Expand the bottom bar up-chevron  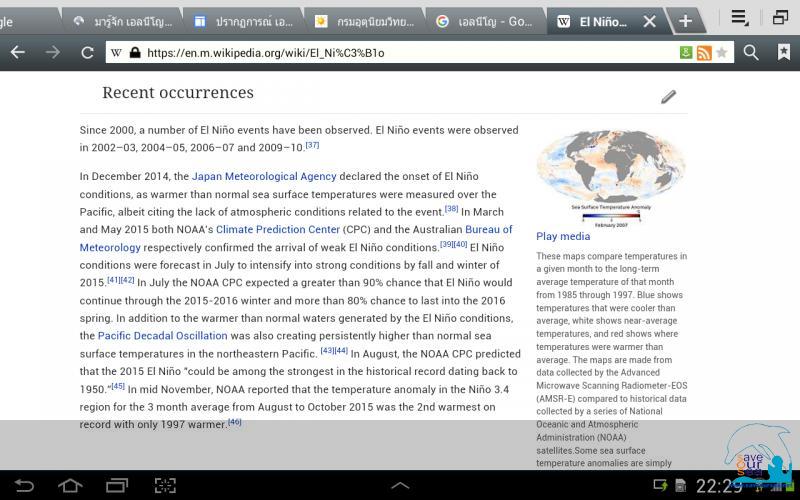400,486
